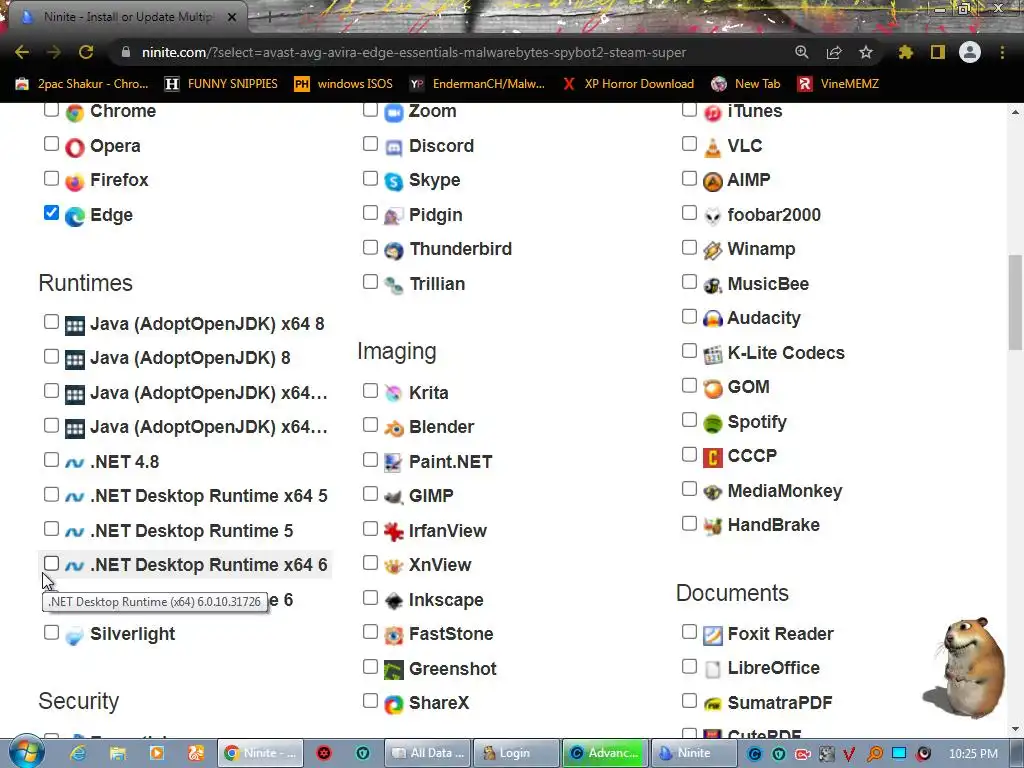This screenshot has height=768, width=1024.
Task: Click the Thunderbird app icon
Action: click(x=394, y=251)
